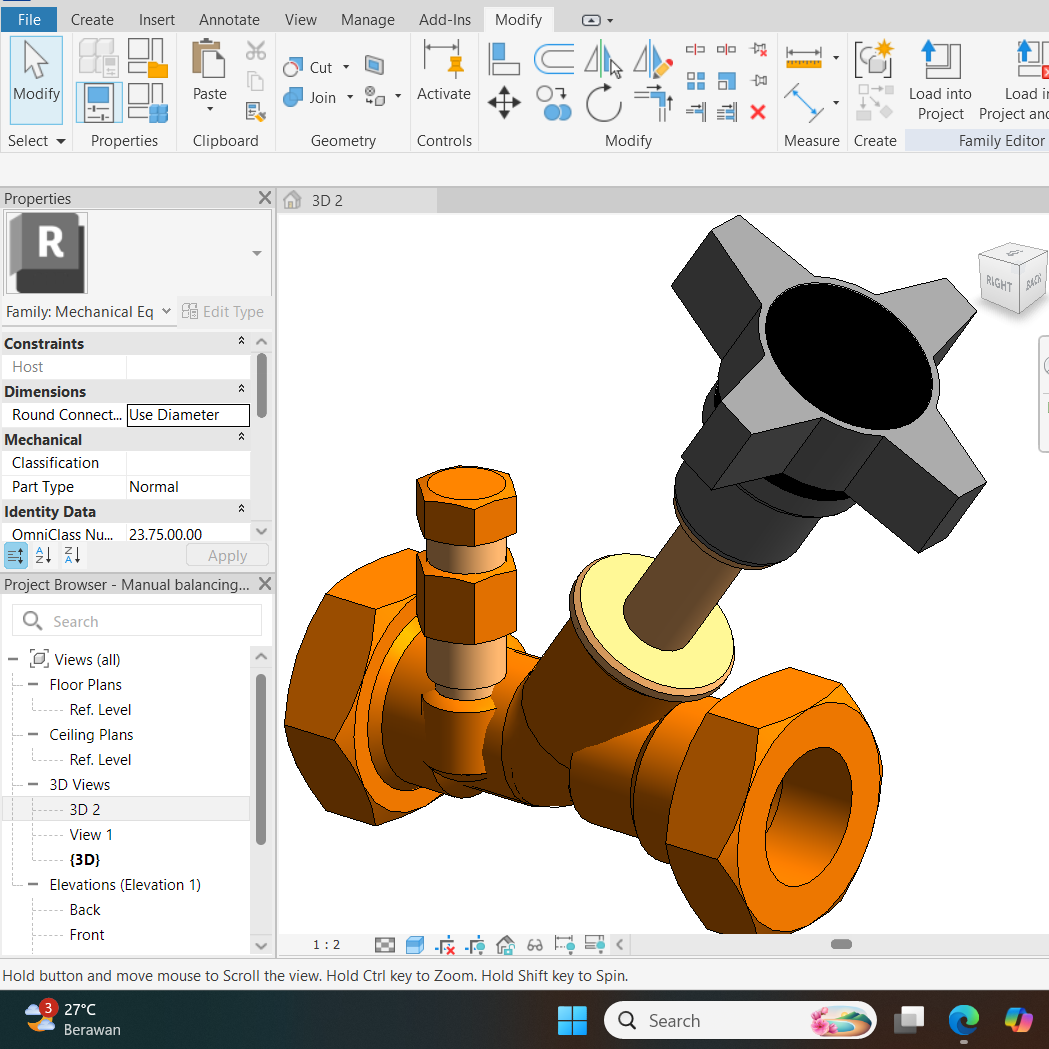Click the Array tool icon
Screen dimensions: 1049x1049
[x=696, y=81]
